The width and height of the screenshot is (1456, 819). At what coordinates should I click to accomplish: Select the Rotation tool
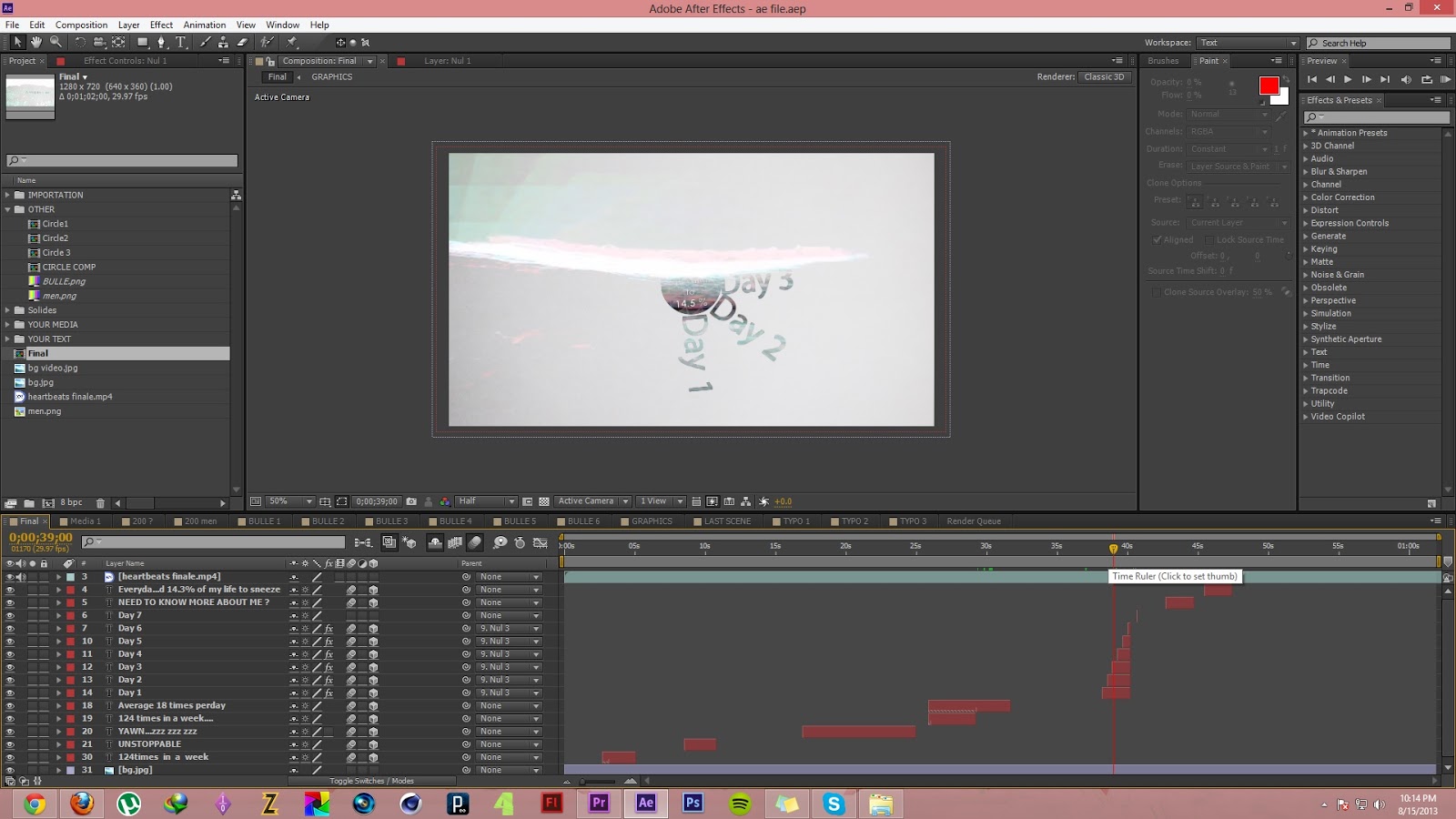pyautogui.click(x=80, y=42)
